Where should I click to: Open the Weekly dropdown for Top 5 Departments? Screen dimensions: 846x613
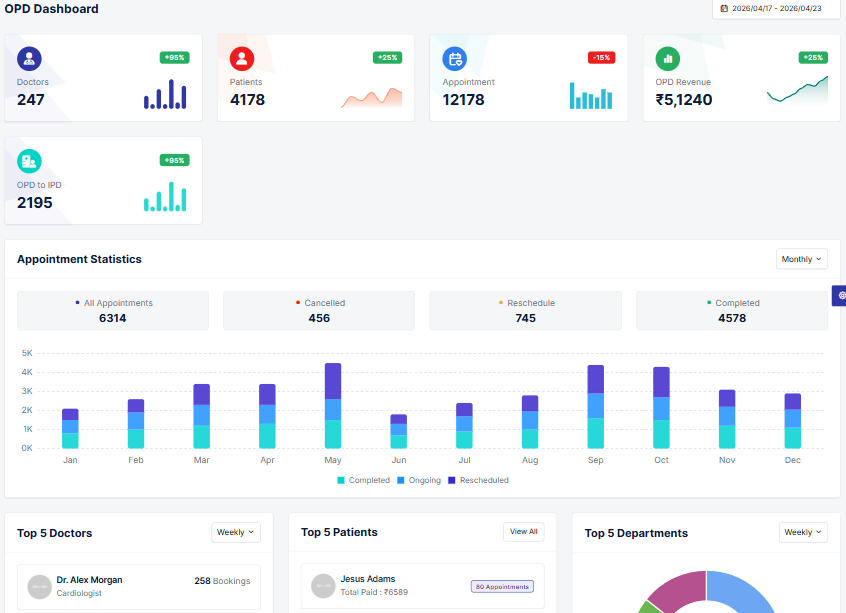[803, 532]
